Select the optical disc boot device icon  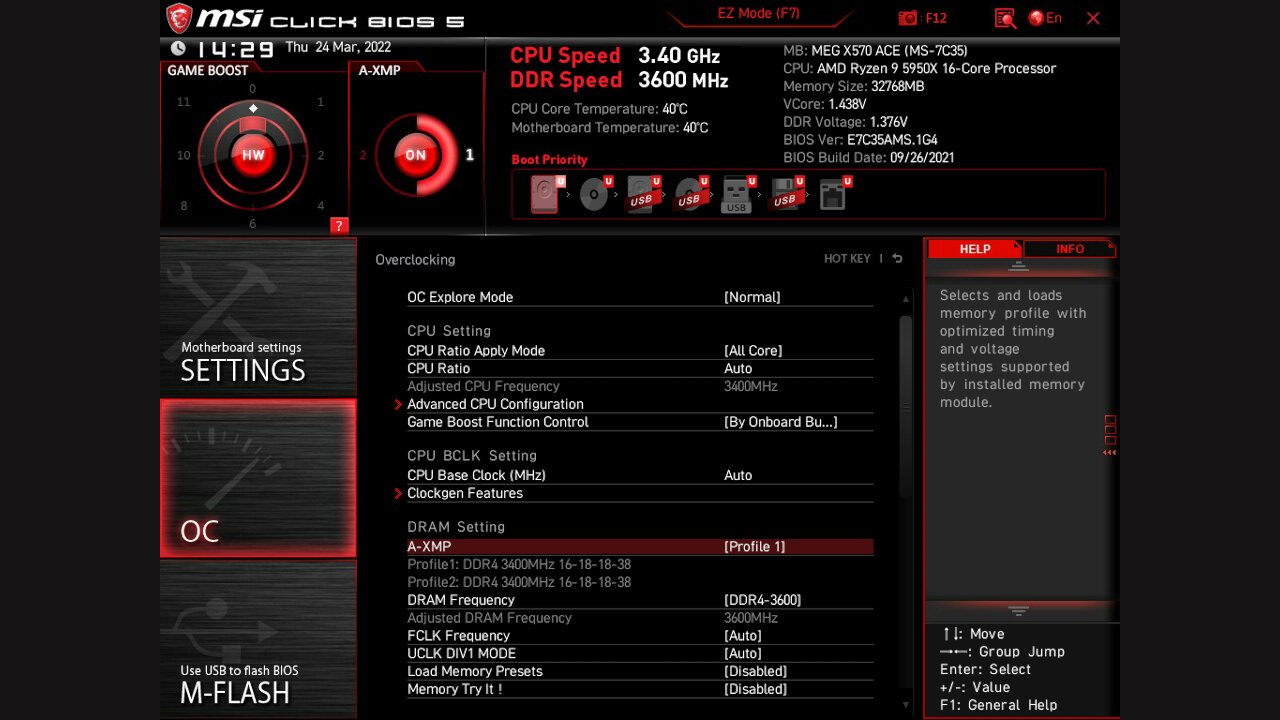pos(596,193)
